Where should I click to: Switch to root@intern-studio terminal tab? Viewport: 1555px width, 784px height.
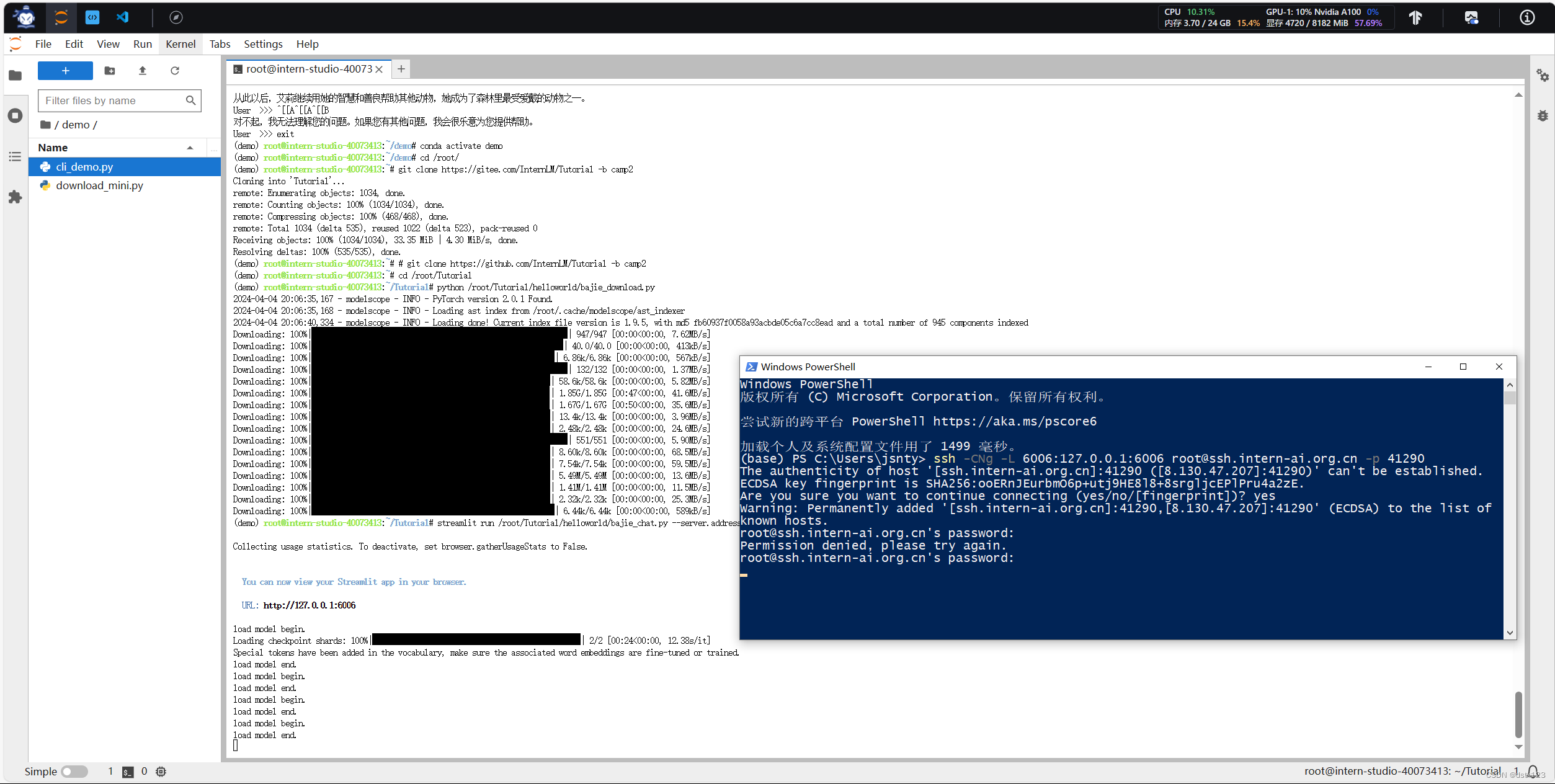click(308, 69)
